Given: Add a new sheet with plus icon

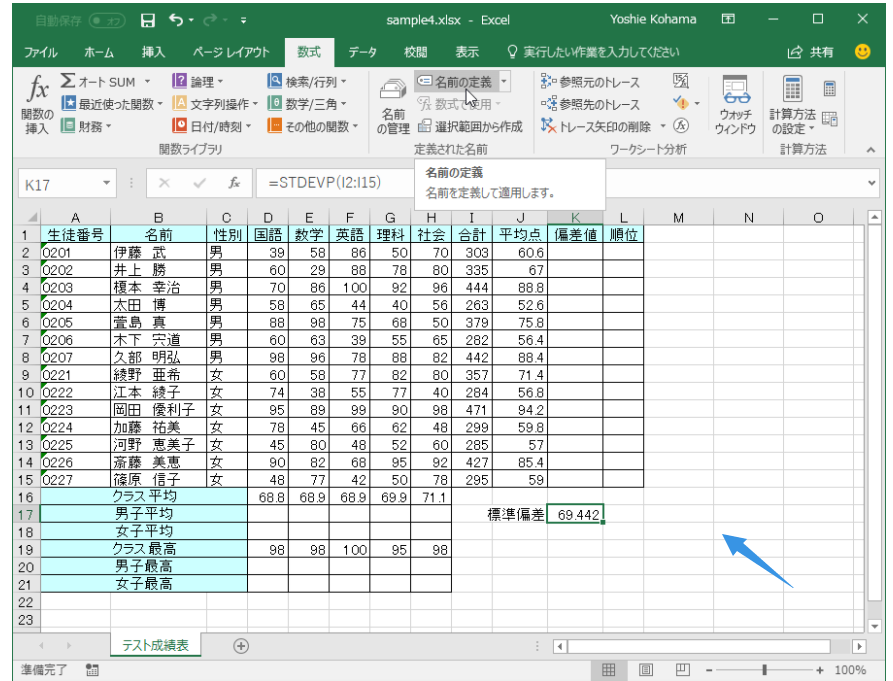Looking at the screenshot, I should pyautogui.click(x=241, y=646).
